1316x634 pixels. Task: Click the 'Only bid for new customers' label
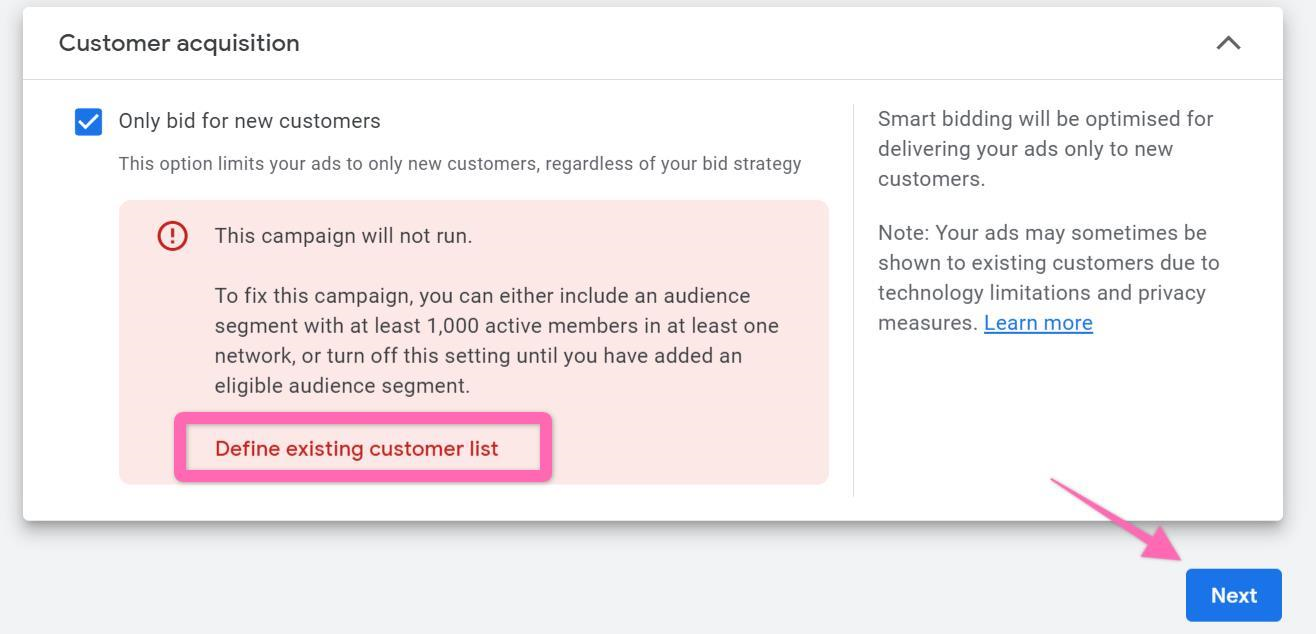249,121
